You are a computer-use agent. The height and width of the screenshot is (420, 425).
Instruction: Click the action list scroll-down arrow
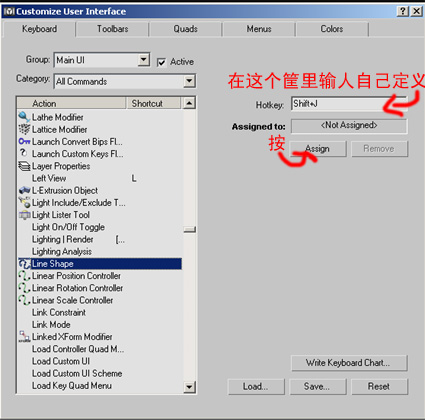[x=189, y=387]
